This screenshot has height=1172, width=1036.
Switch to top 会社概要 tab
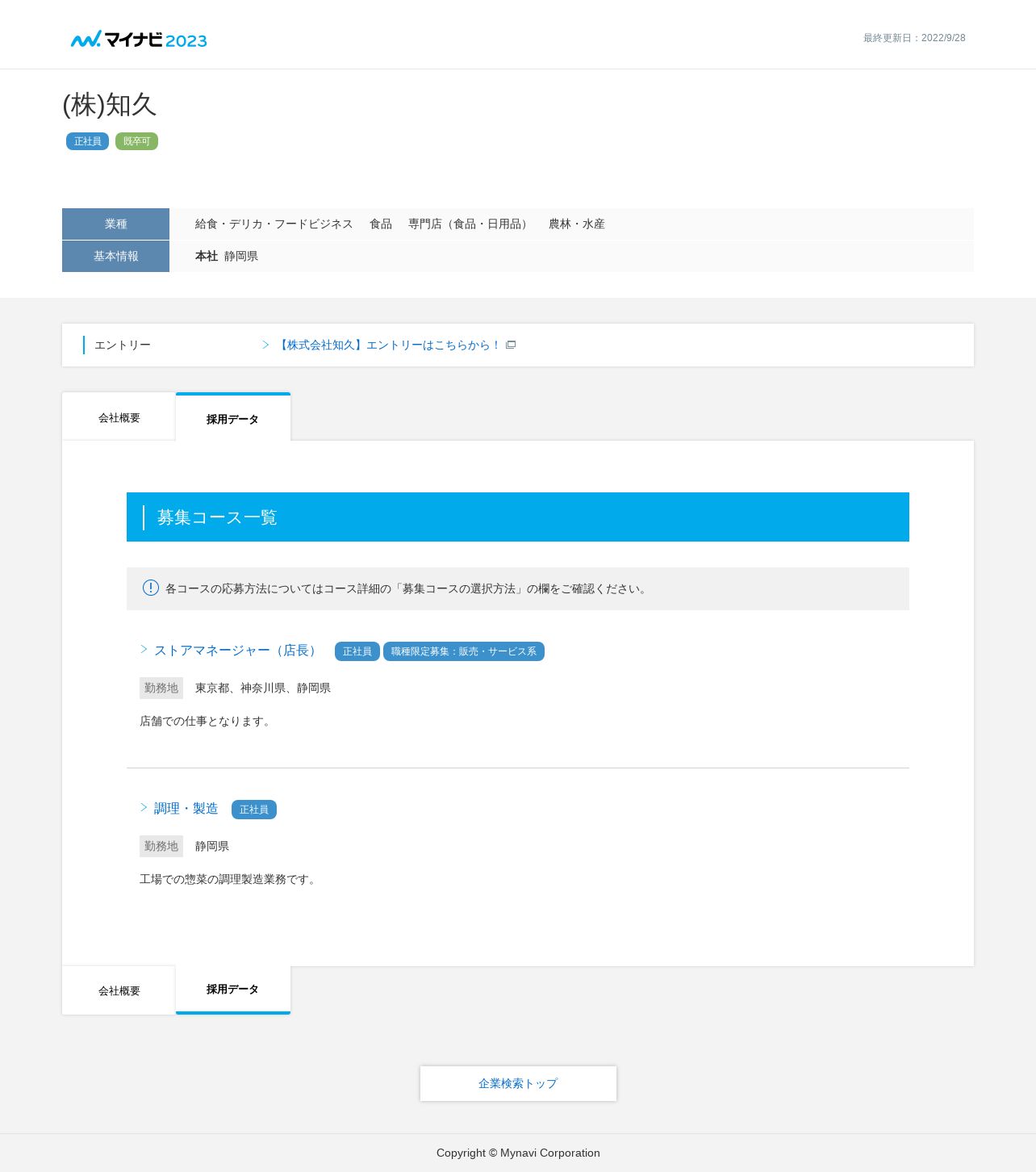pos(119,417)
